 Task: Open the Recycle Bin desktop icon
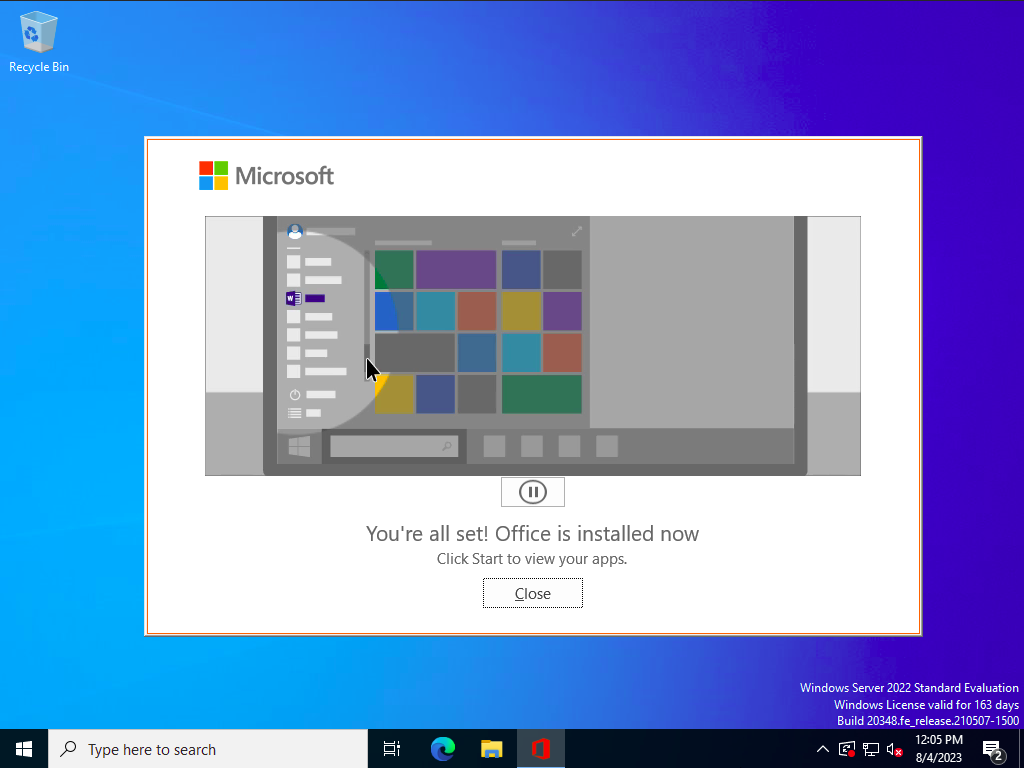coord(39,43)
